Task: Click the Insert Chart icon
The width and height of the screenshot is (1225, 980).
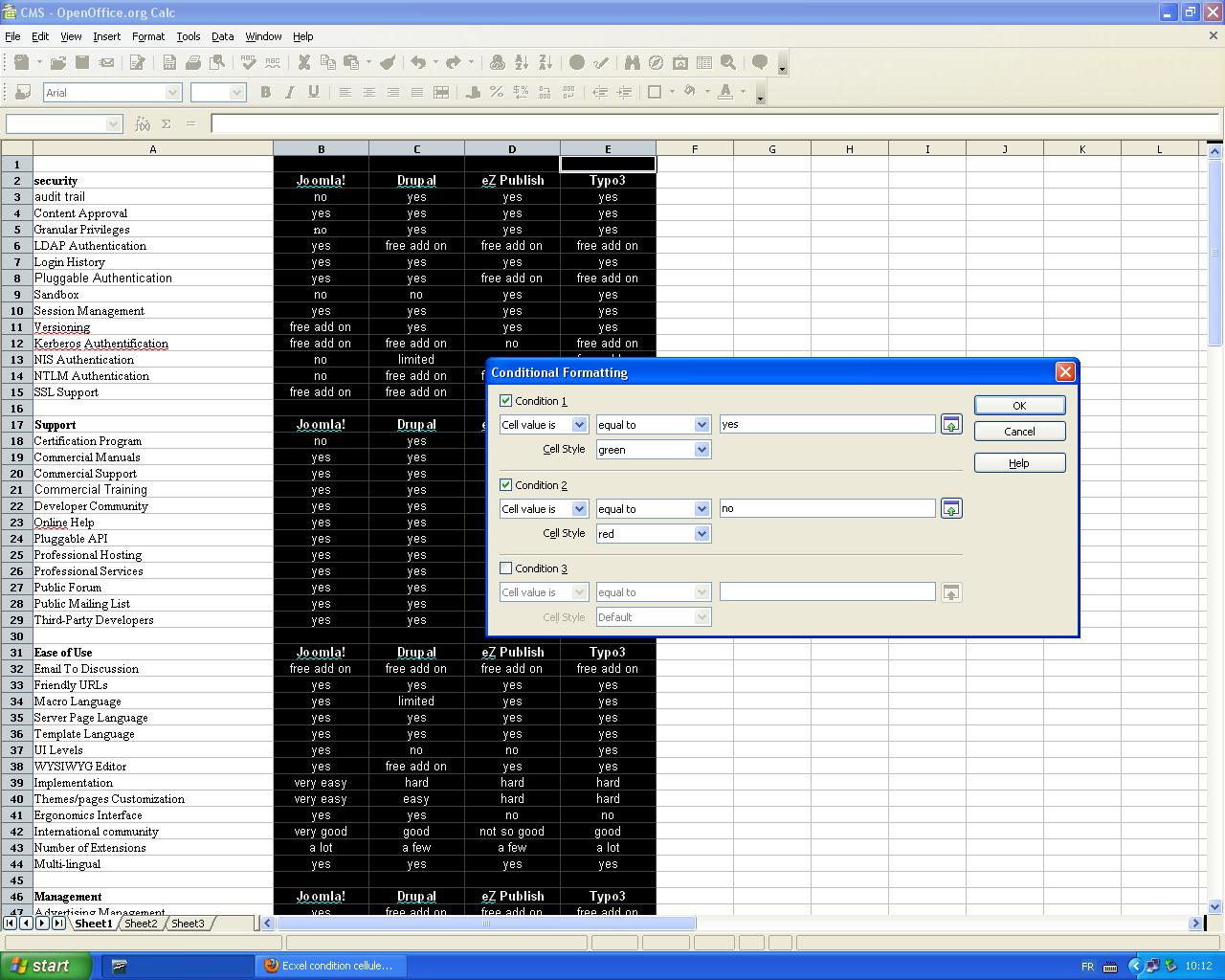Action: pyautogui.click(x=577, y=62)
